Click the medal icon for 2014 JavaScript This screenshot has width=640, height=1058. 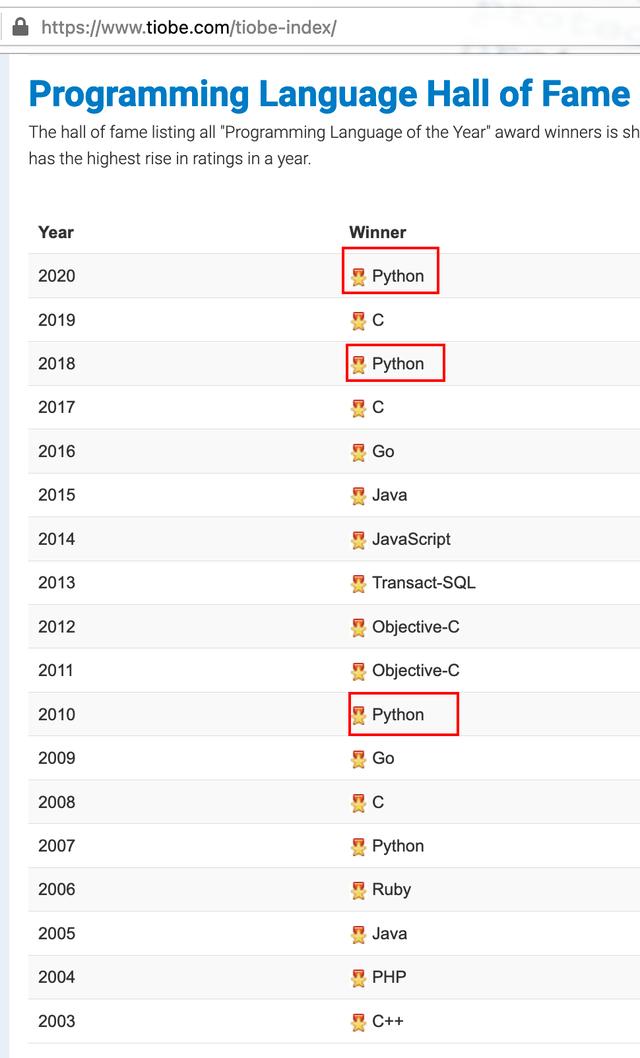click(358, 540)
